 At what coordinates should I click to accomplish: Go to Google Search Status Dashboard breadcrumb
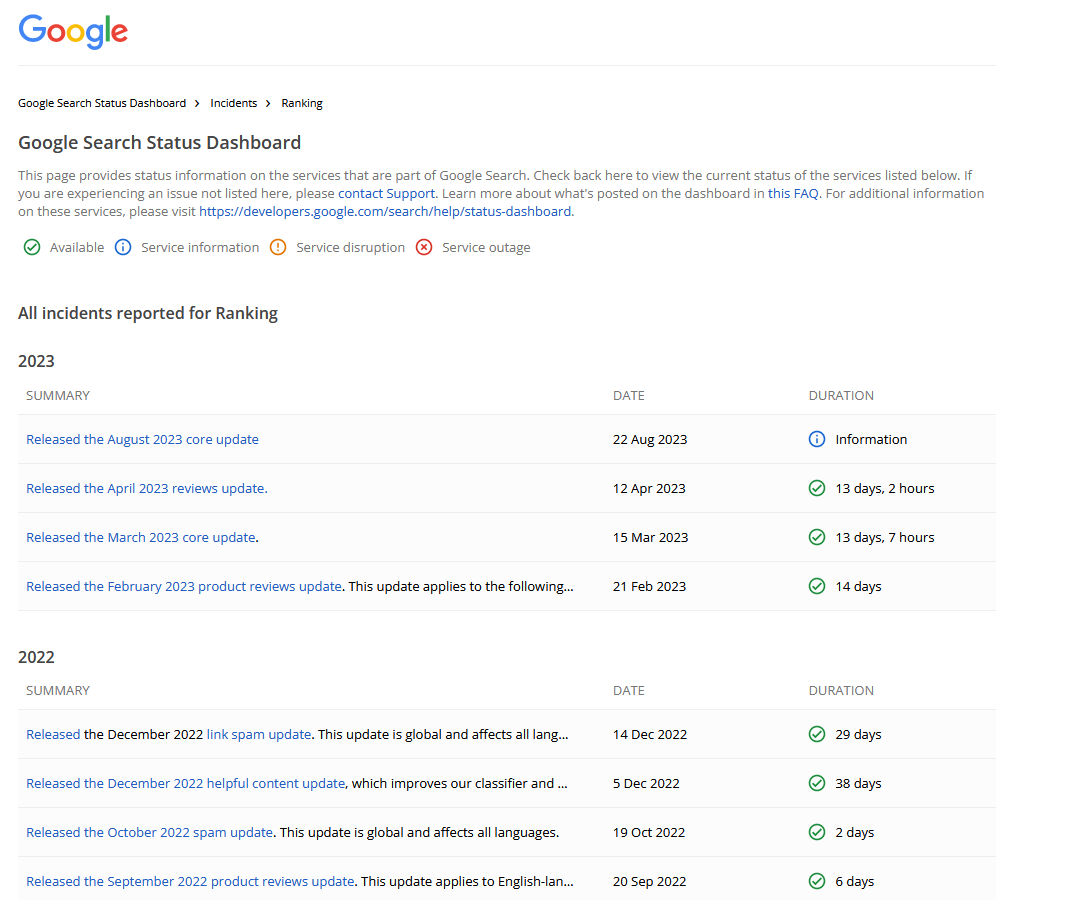tap(102, 103)
